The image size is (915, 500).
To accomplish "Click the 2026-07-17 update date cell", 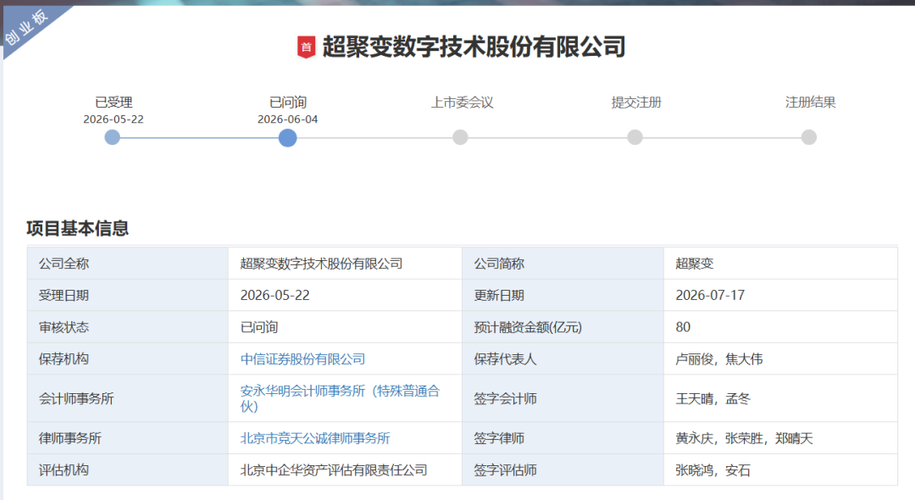I will 781,295.
